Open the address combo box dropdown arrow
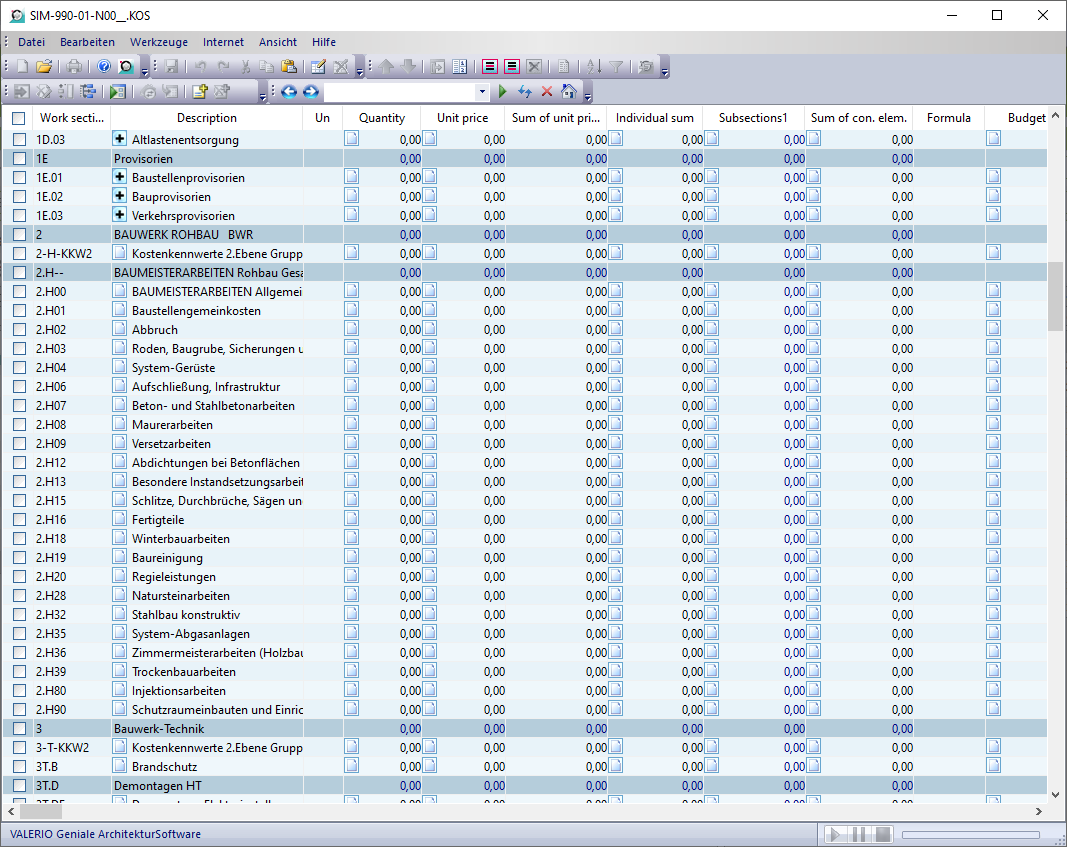This screenshot has width=1067, height=847. coord(482,92)
